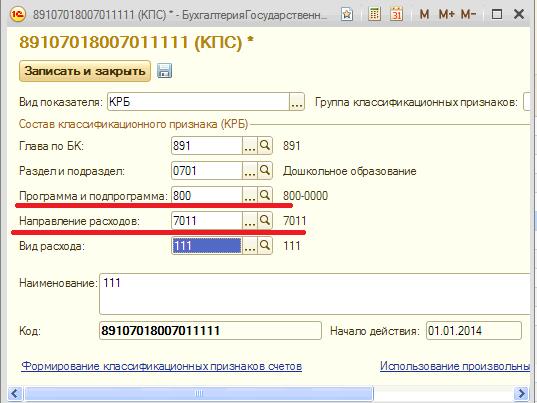Click 'Дошкольное образование' description text
This screenshot has height=403, width=537.
coord(350,171)
